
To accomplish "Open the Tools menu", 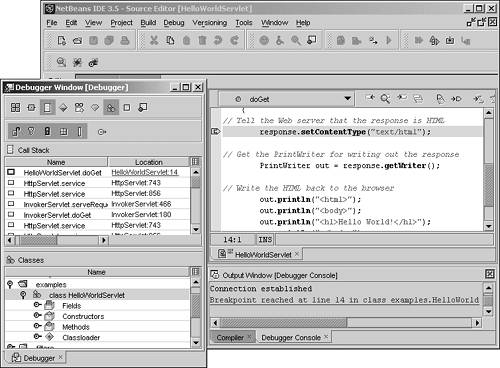I will point(244,23).
